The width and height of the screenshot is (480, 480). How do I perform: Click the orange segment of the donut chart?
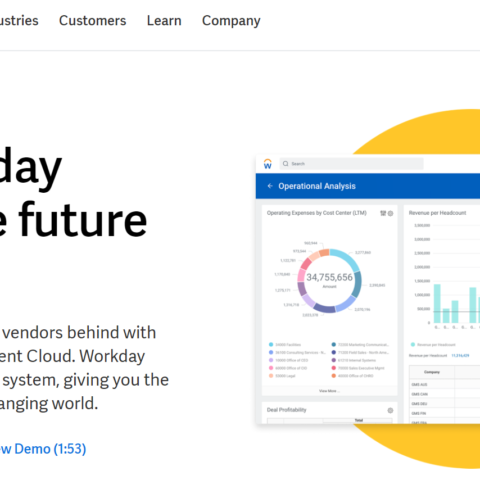pos(324,253)
